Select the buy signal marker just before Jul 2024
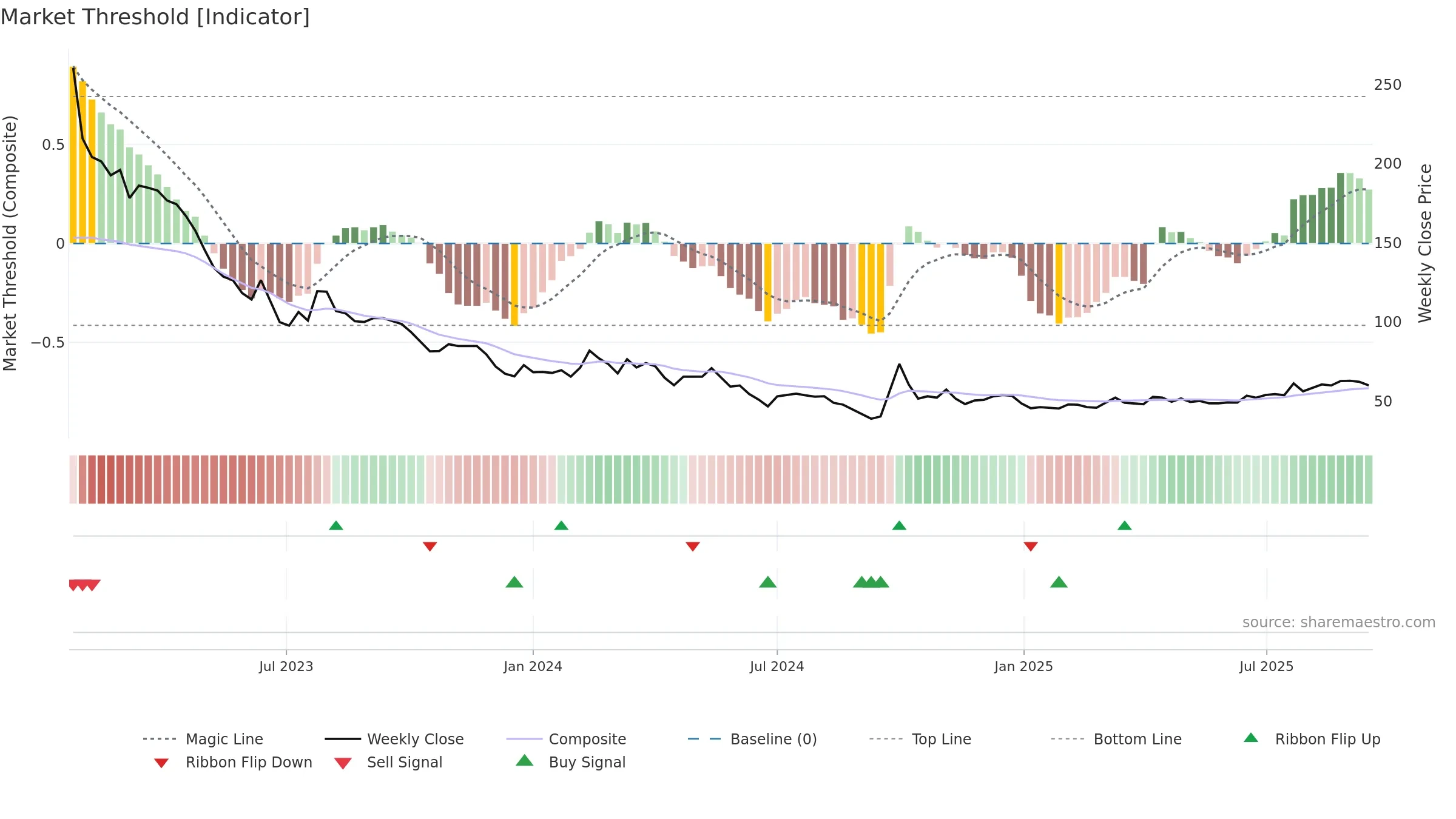The width and height of the screenshot is (1456, 819). [x=768, y=582]
